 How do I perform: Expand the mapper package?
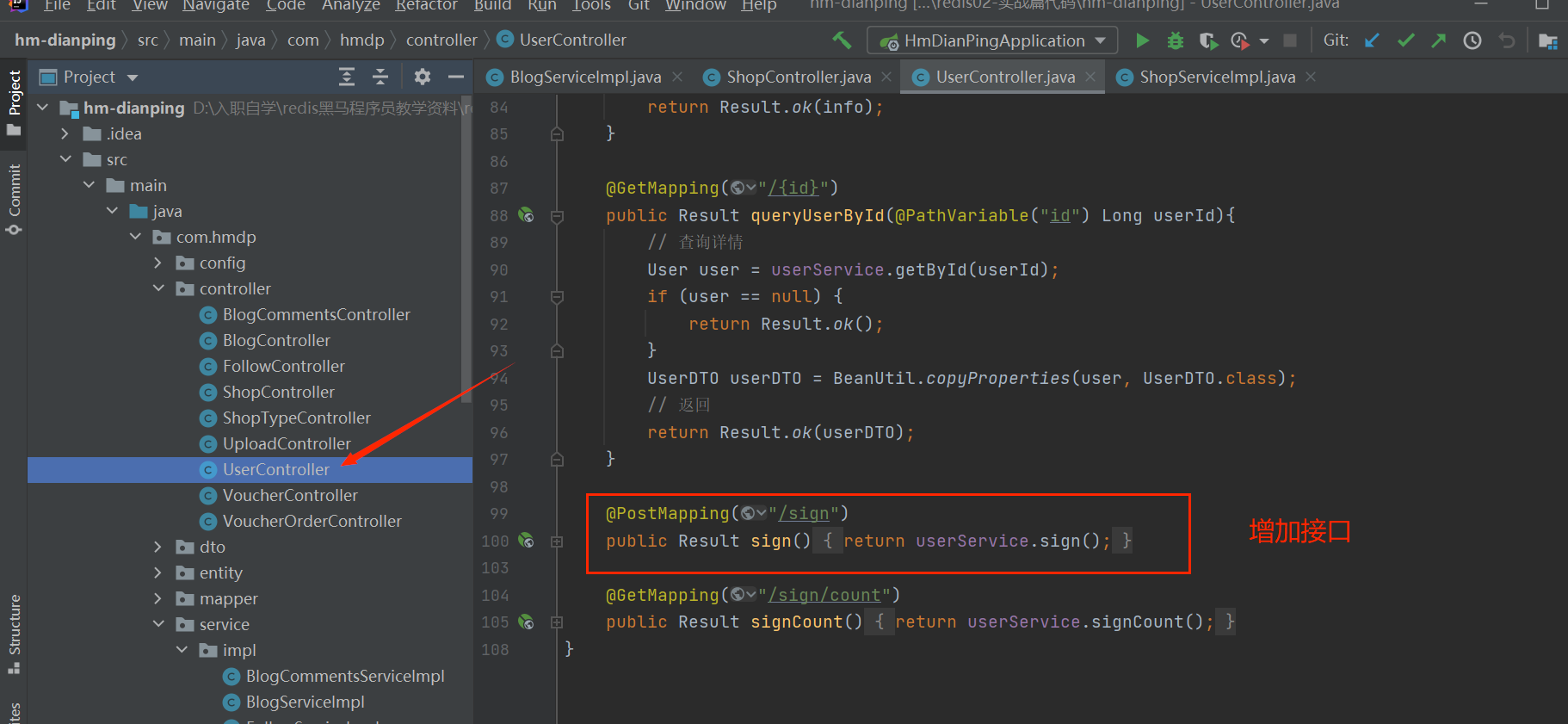point(157,598)
